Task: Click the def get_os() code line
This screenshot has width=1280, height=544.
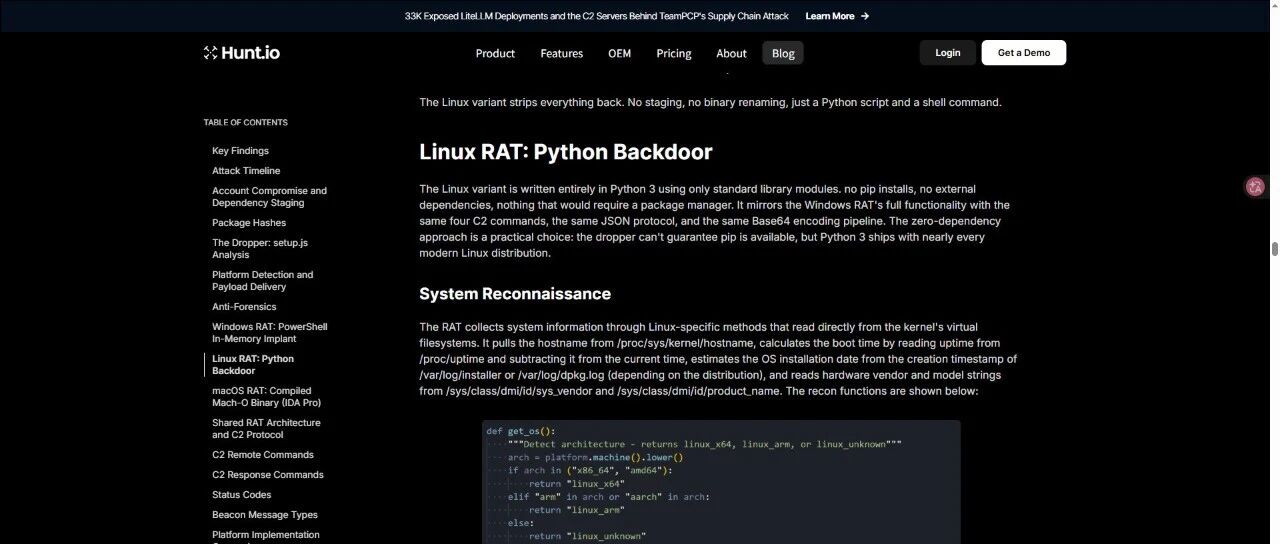Action: (x=521, y=431)
